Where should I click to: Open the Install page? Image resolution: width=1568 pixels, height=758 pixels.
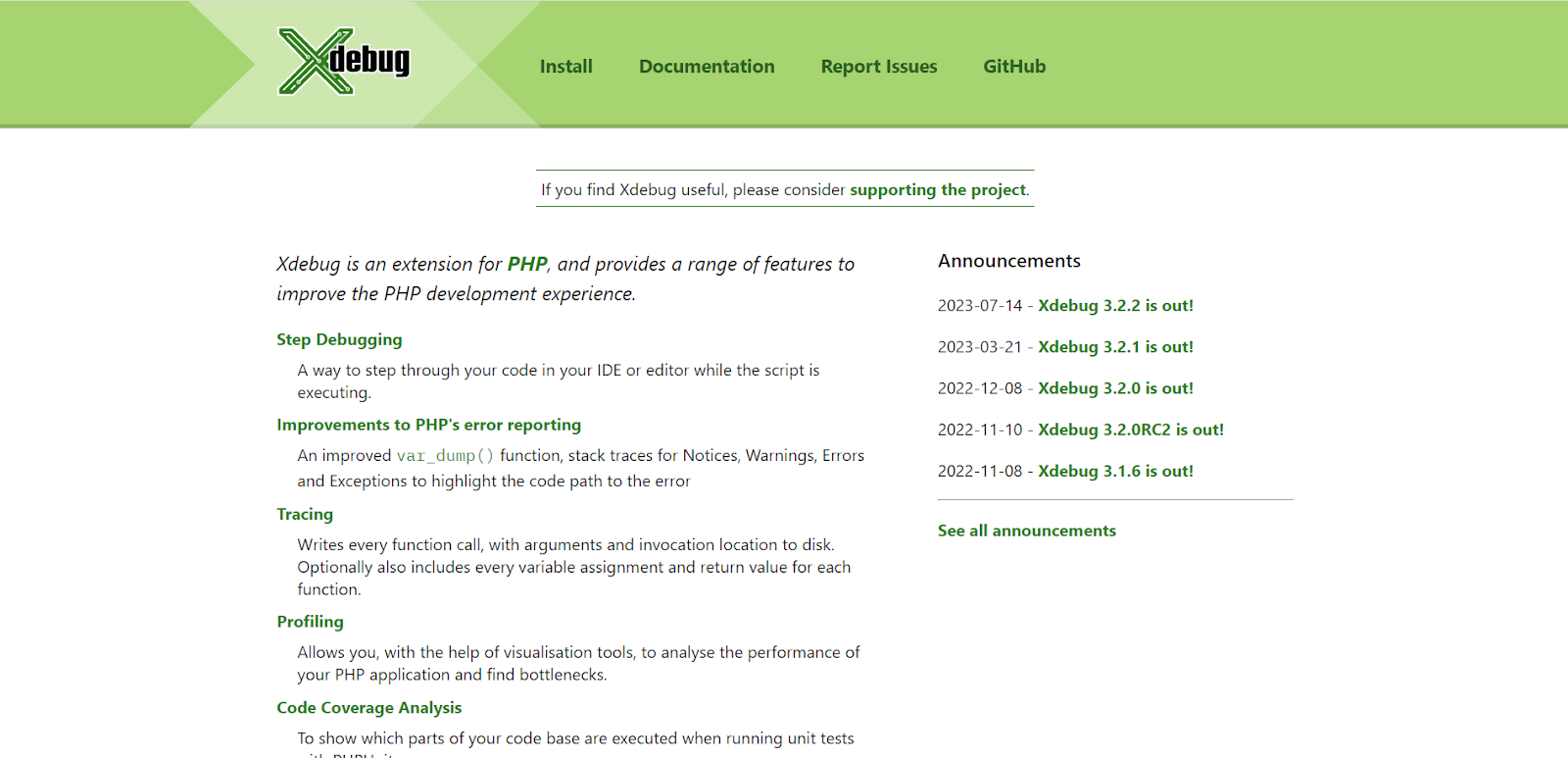pyautogui.click(x=566, y=67)
